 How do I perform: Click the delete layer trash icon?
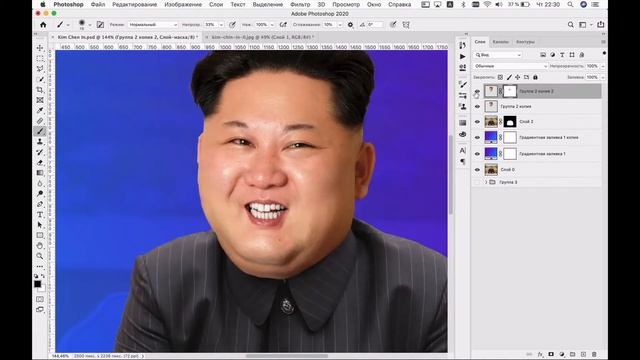[x=594, y=354]
